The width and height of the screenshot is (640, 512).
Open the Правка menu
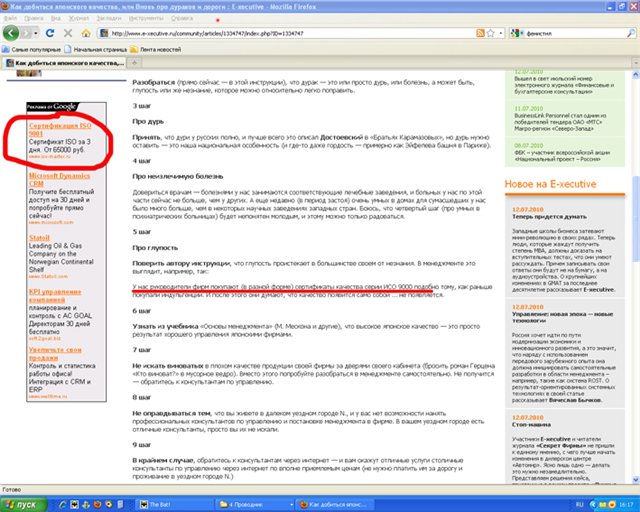point(33,18)
